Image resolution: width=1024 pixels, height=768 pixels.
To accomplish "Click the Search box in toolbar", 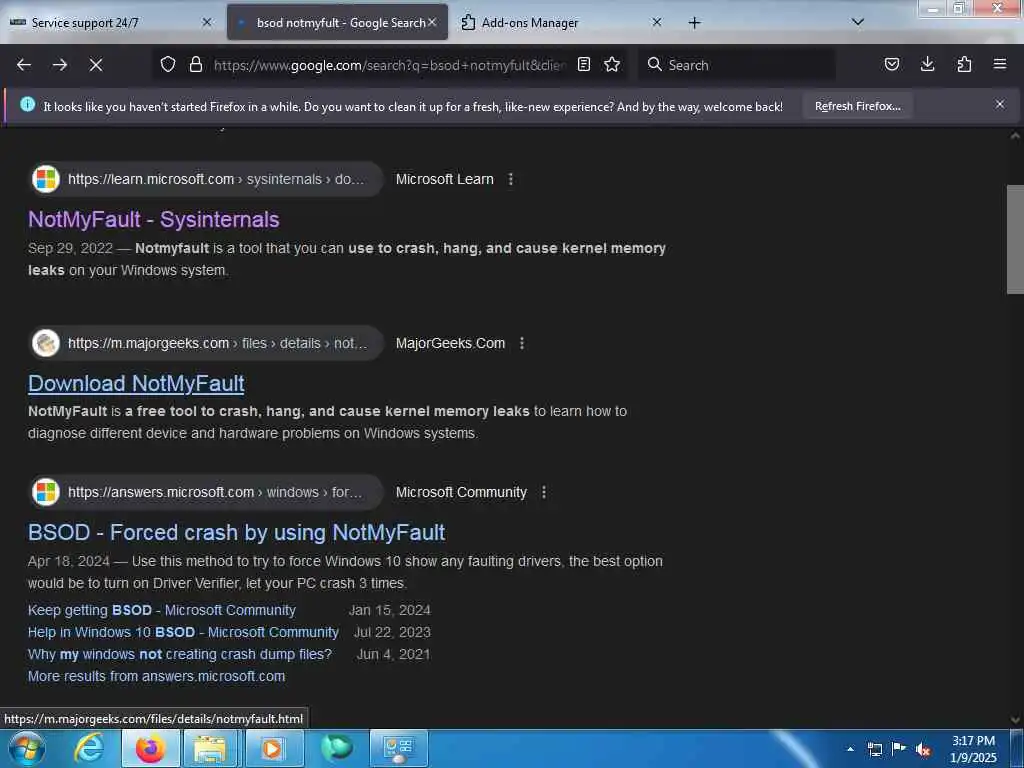I will point(737,65).
